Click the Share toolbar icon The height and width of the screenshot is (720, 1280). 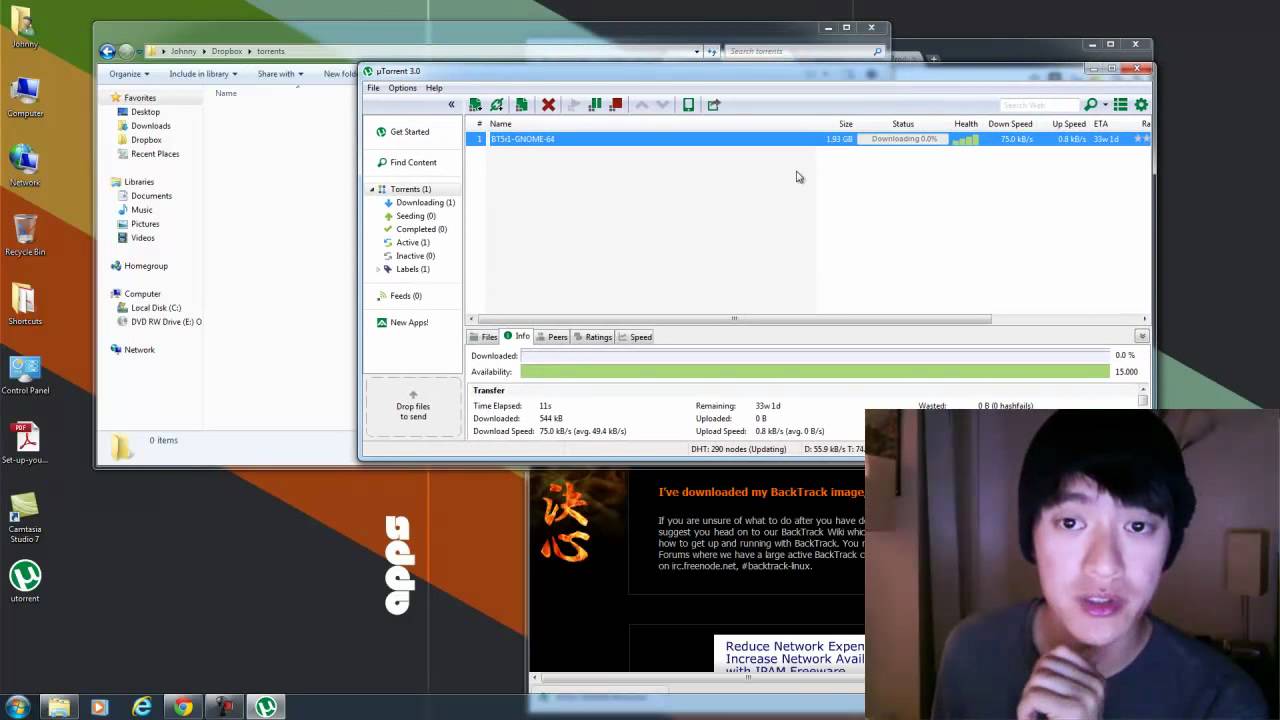(x=713, y=104)
